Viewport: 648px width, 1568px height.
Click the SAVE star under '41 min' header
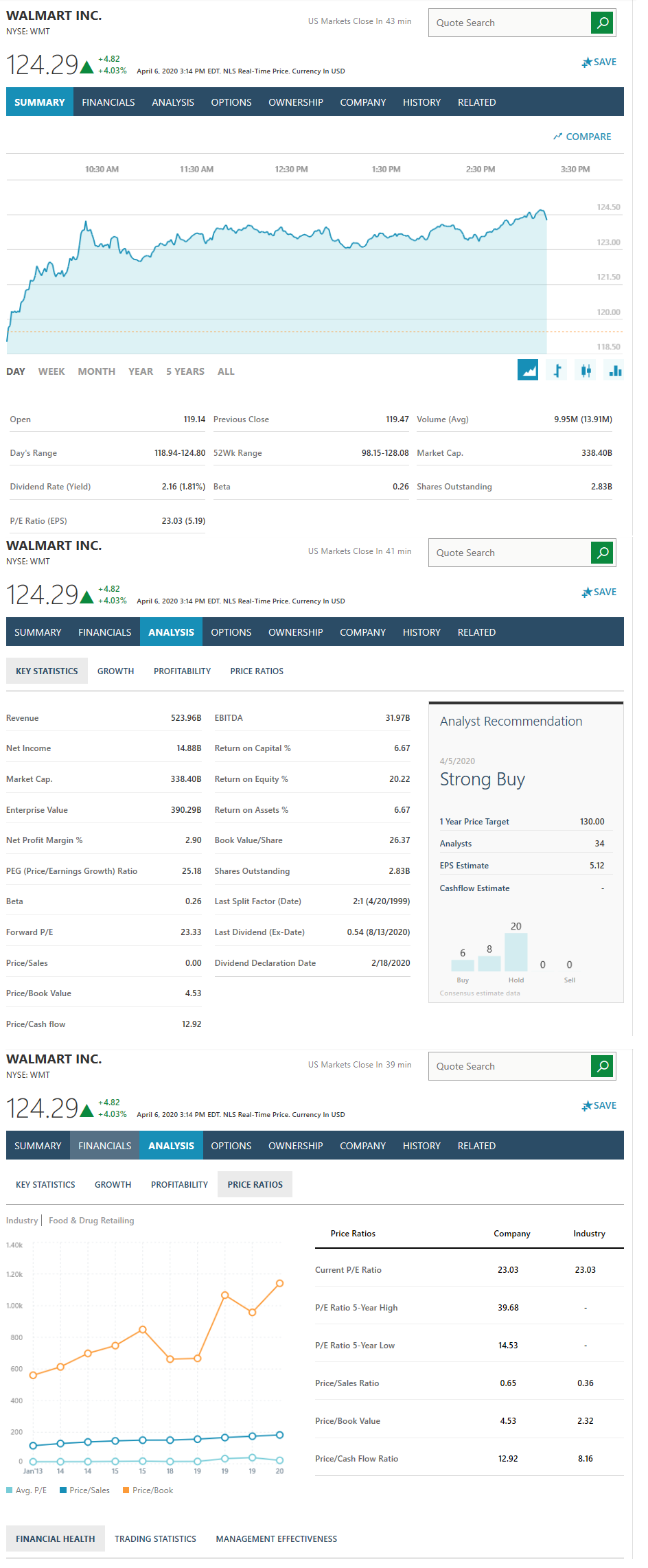[599, 592]
